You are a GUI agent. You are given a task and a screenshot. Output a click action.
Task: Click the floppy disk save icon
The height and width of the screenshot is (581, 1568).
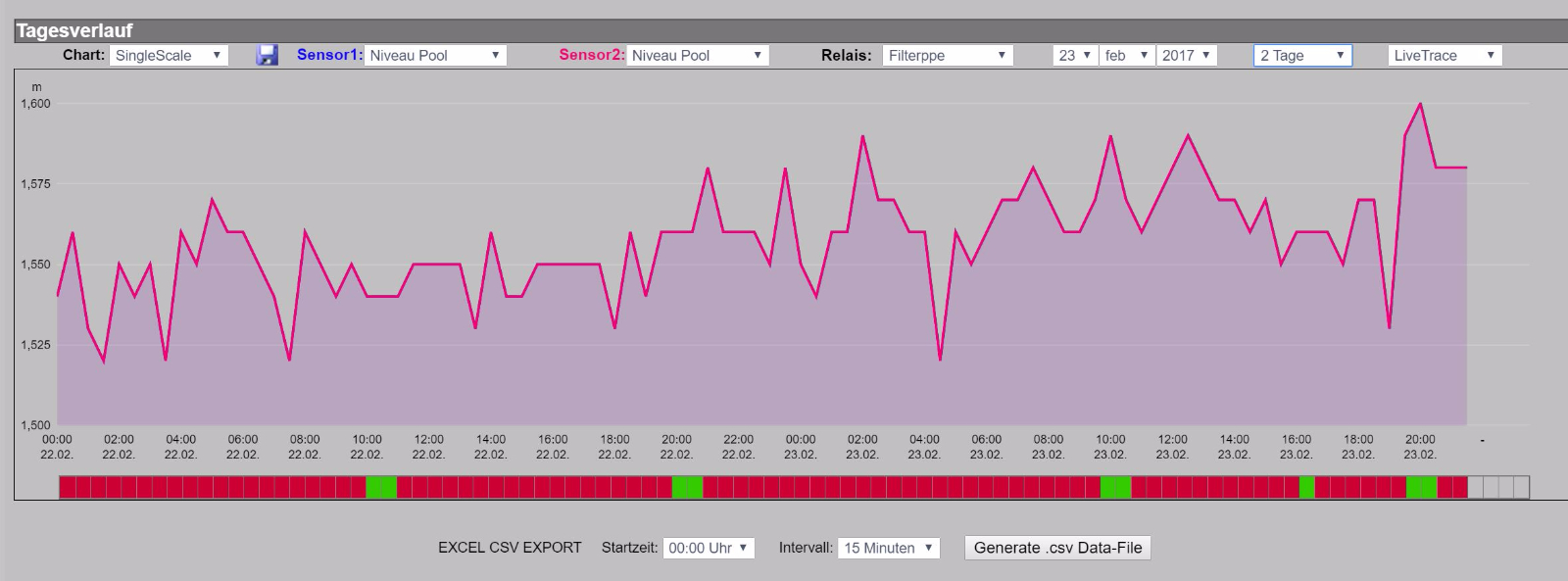point(267,55)
